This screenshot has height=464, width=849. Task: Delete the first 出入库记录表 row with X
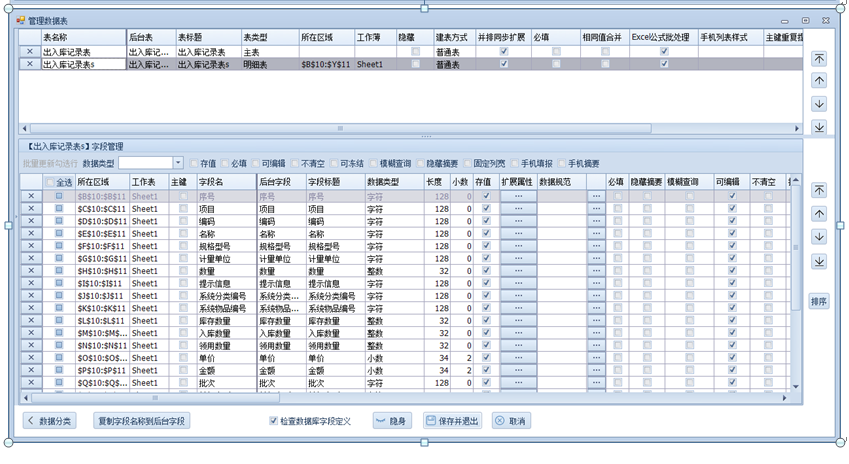click(x=29, y=52)
